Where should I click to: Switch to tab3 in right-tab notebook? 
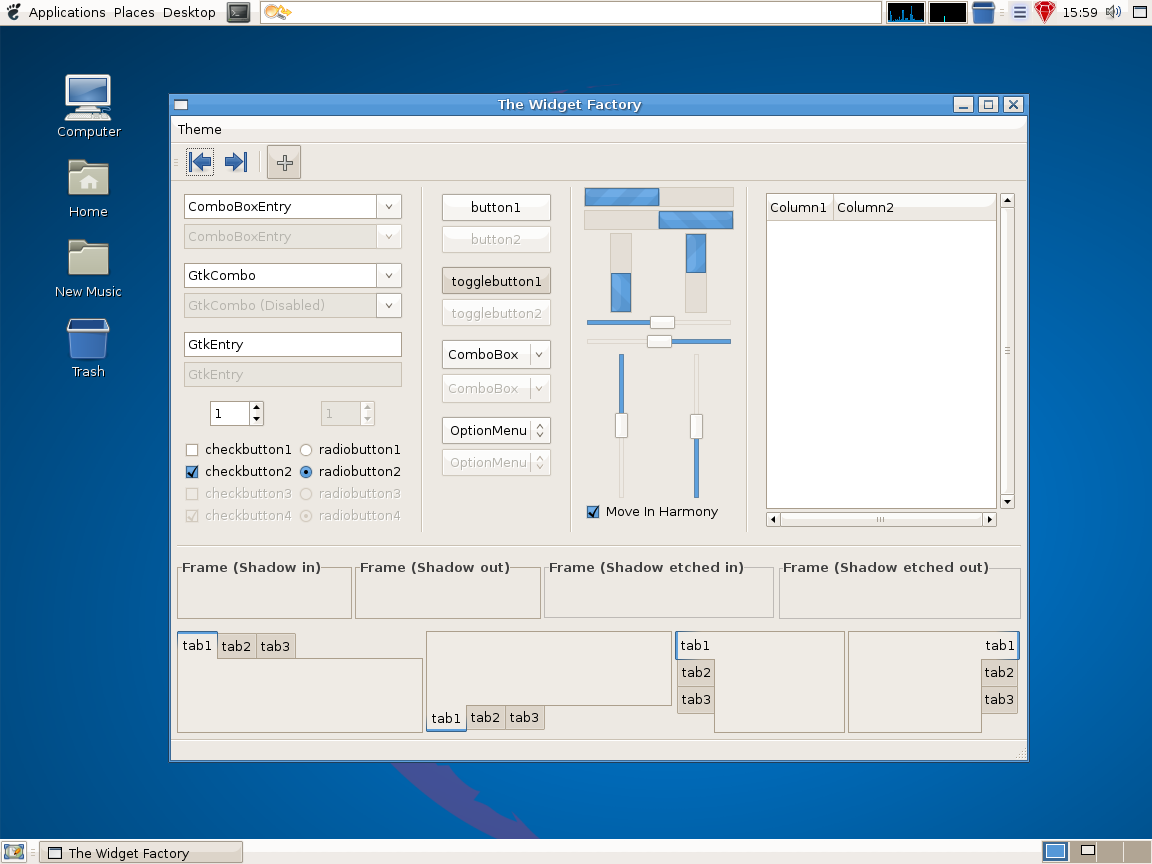click(x=999, y=699)
